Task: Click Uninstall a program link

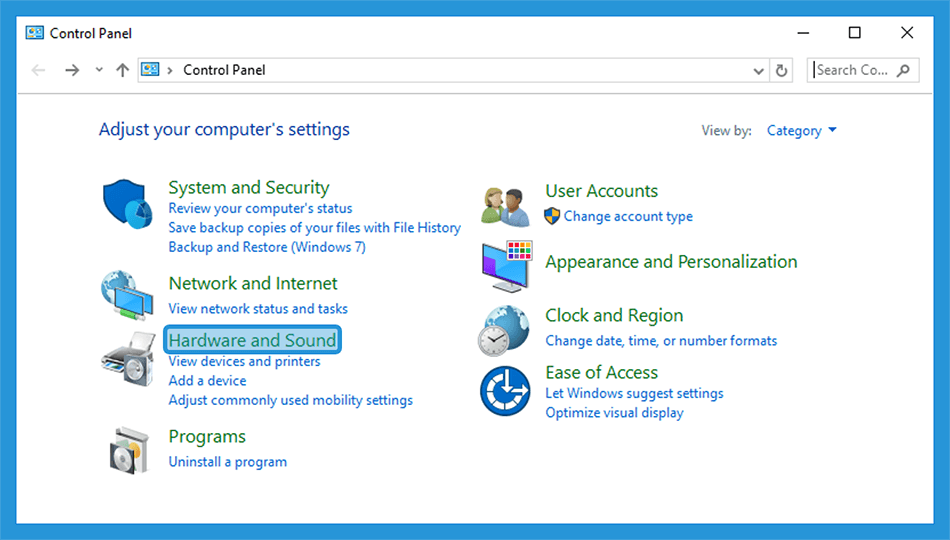Action: 228,462
